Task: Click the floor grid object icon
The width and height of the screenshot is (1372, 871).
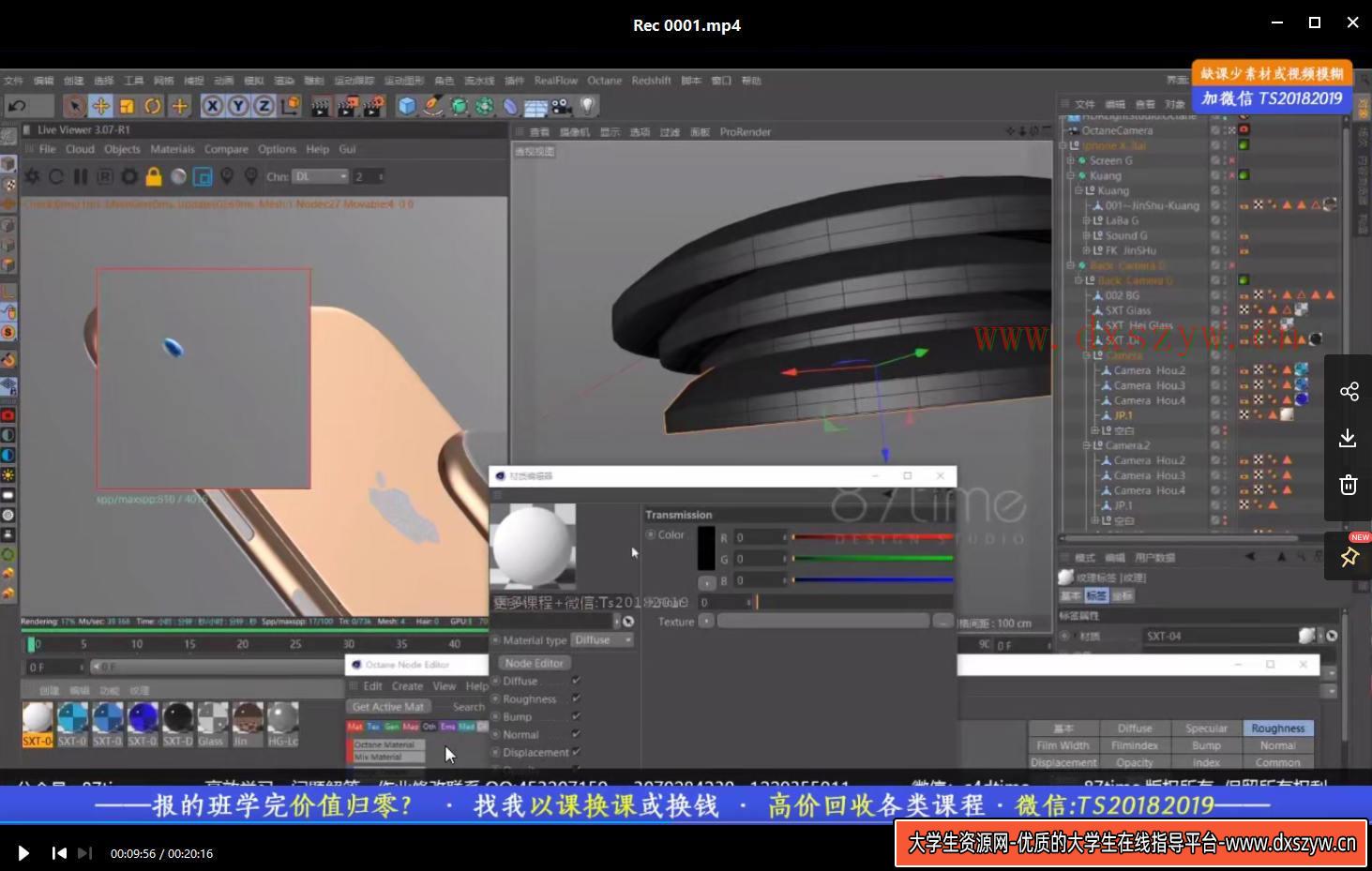Action: click(535, 107)
